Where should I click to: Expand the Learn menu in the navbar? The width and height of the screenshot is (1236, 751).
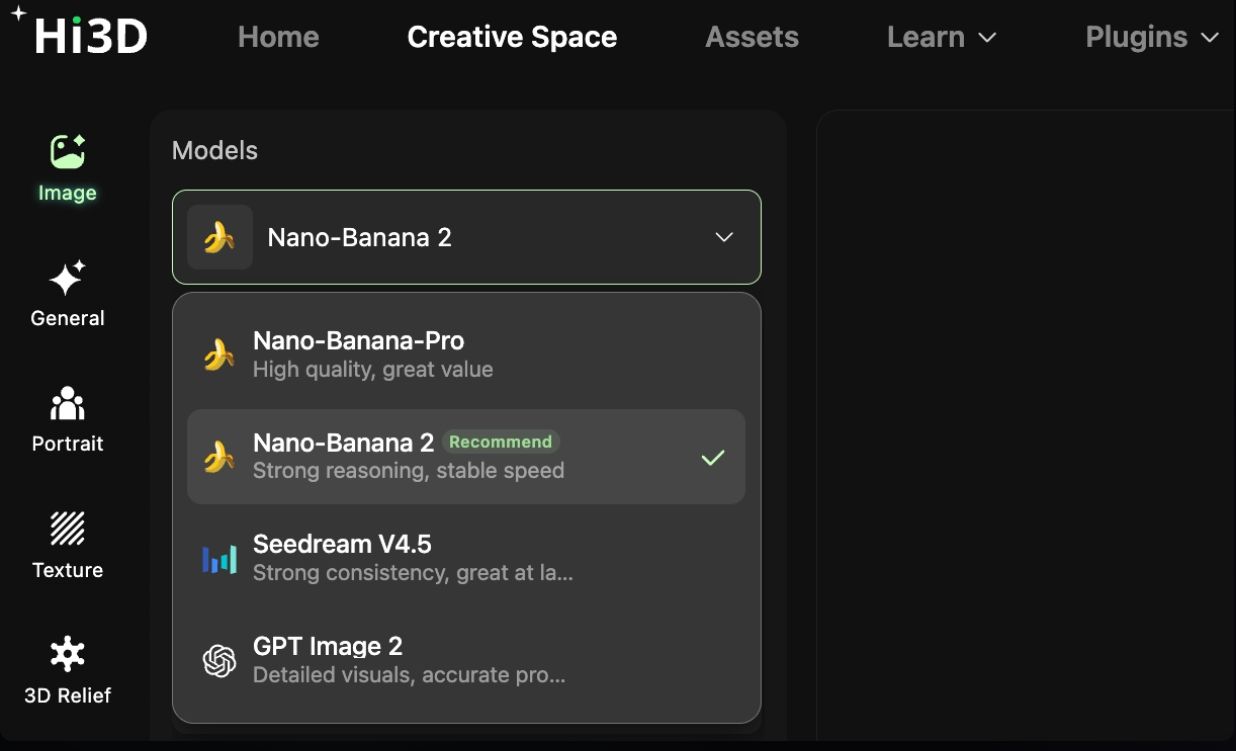tap(942, 37)
